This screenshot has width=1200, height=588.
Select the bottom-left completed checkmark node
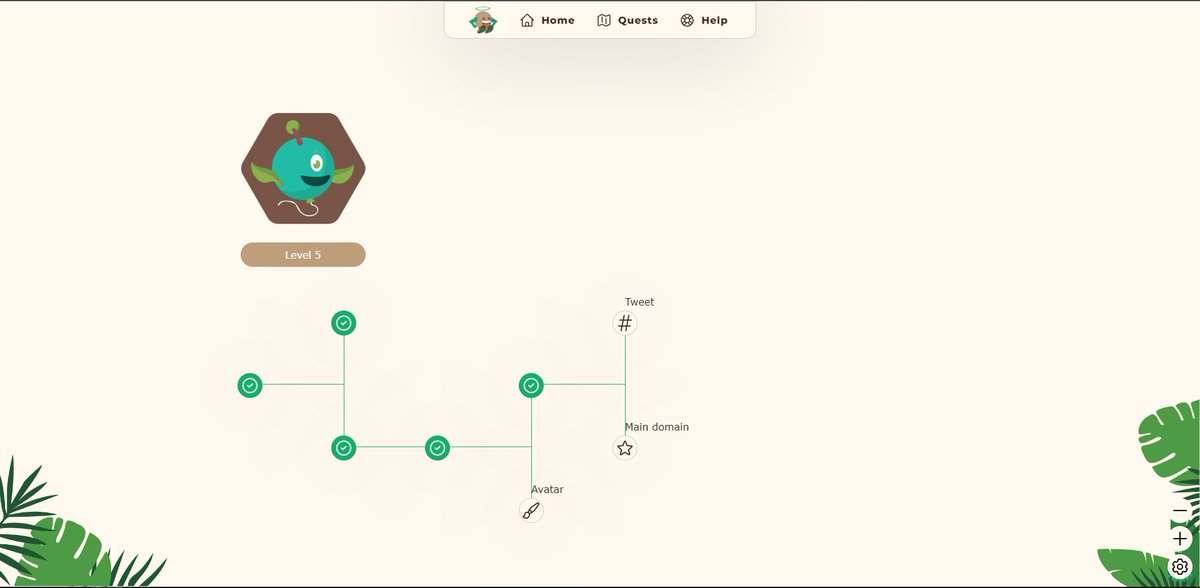[344, 448]
